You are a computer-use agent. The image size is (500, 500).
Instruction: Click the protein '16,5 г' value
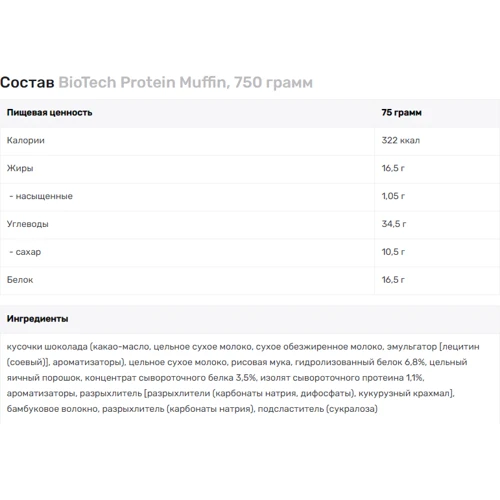point(393,280)
